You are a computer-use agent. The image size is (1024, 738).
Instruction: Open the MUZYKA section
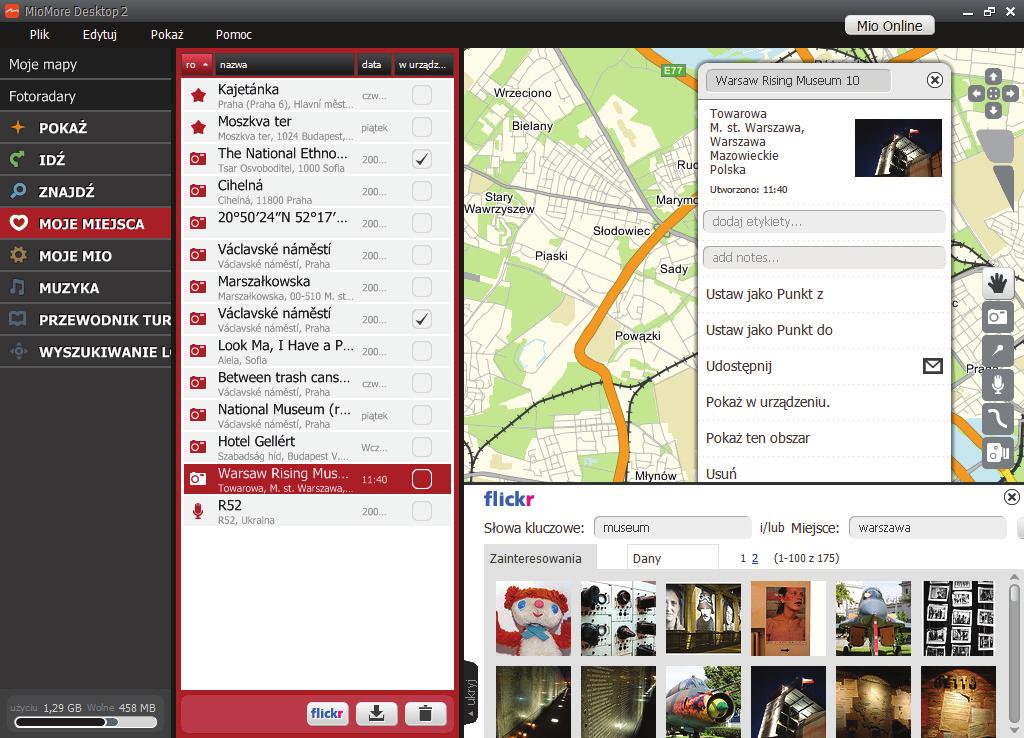click(86, 288)
